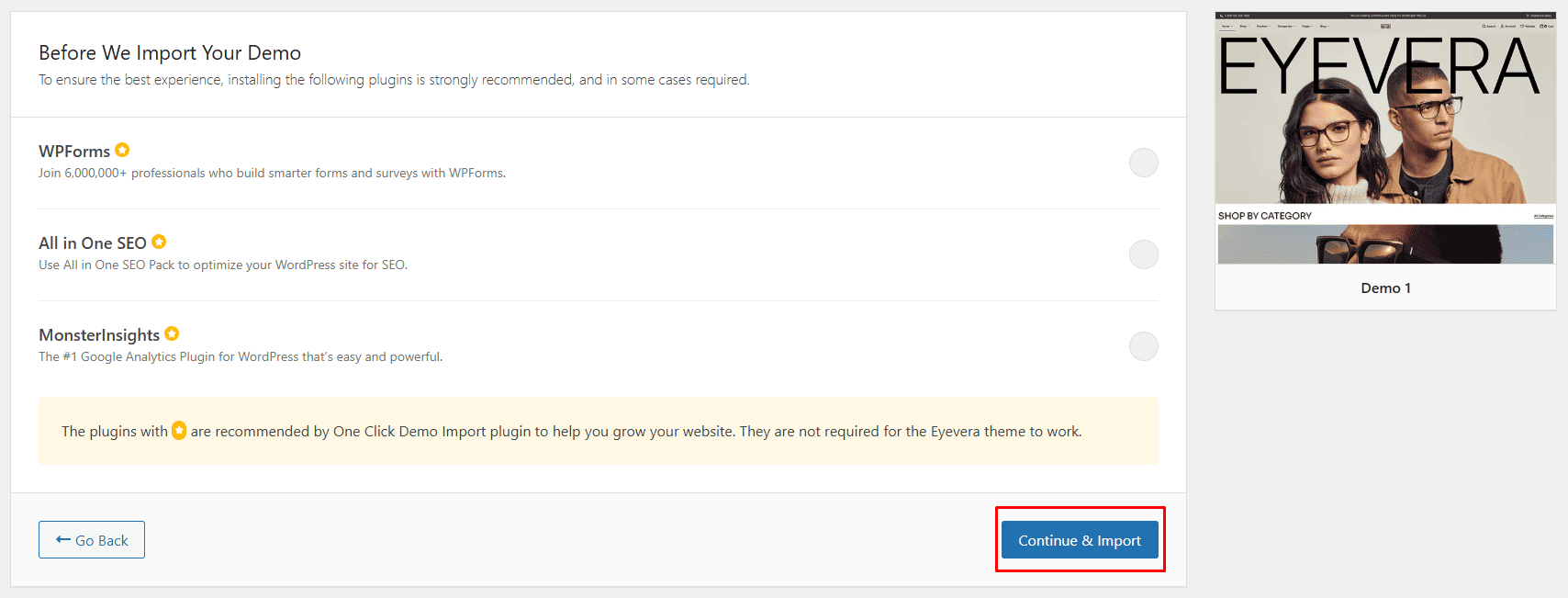Click the star icon in the yellow notice
Image resolution: width=1568 pixels, height=598 pixels.
tap(179, 430)
